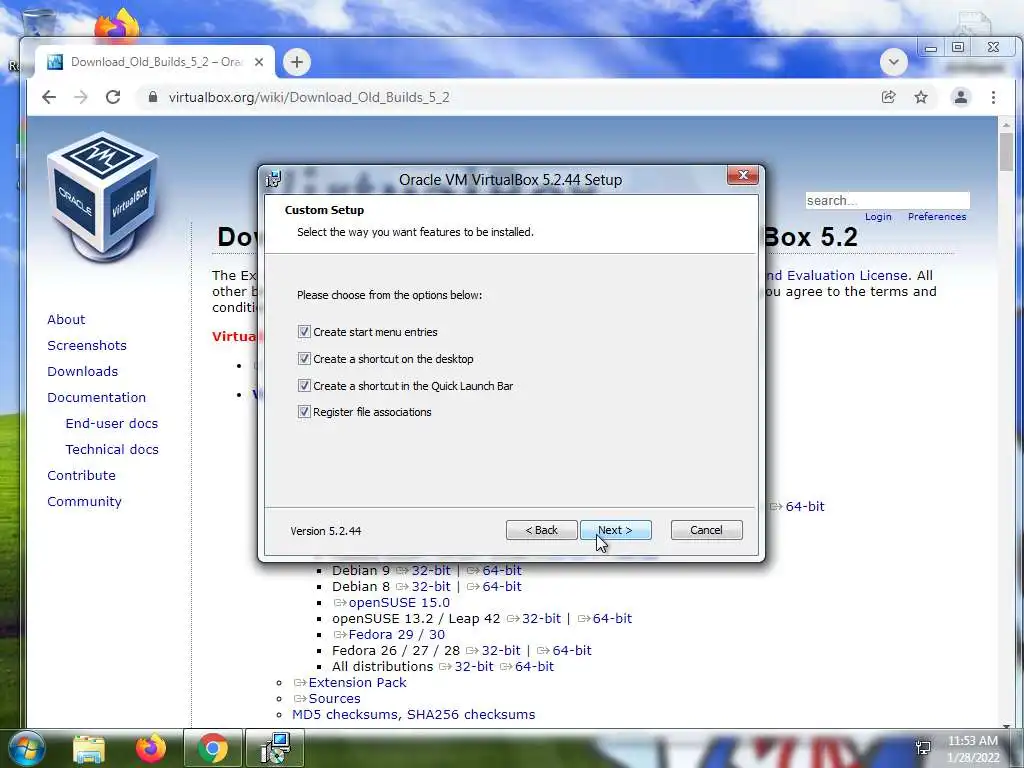Focus the wiki search field

[888, 200]
